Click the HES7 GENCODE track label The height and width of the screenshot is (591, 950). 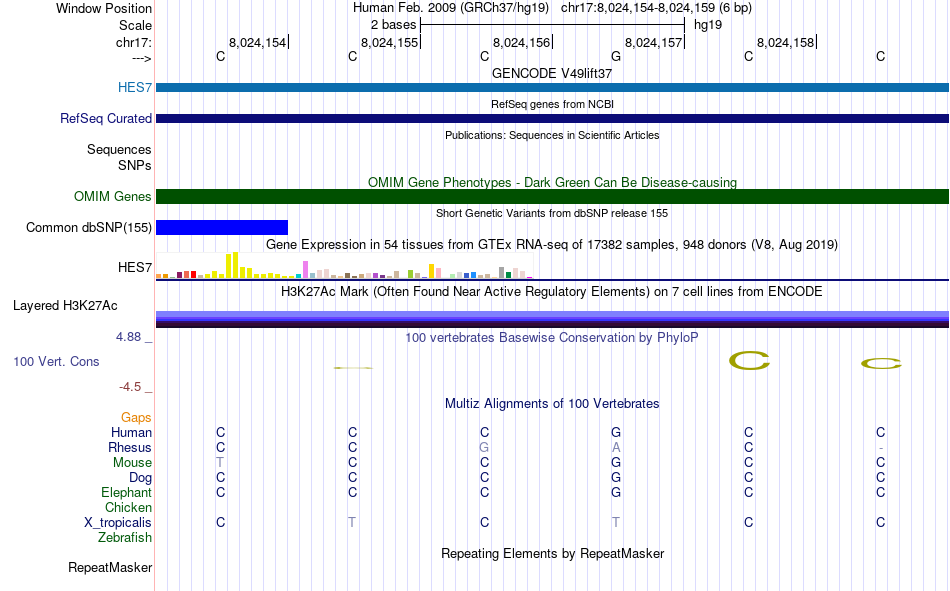135,87
